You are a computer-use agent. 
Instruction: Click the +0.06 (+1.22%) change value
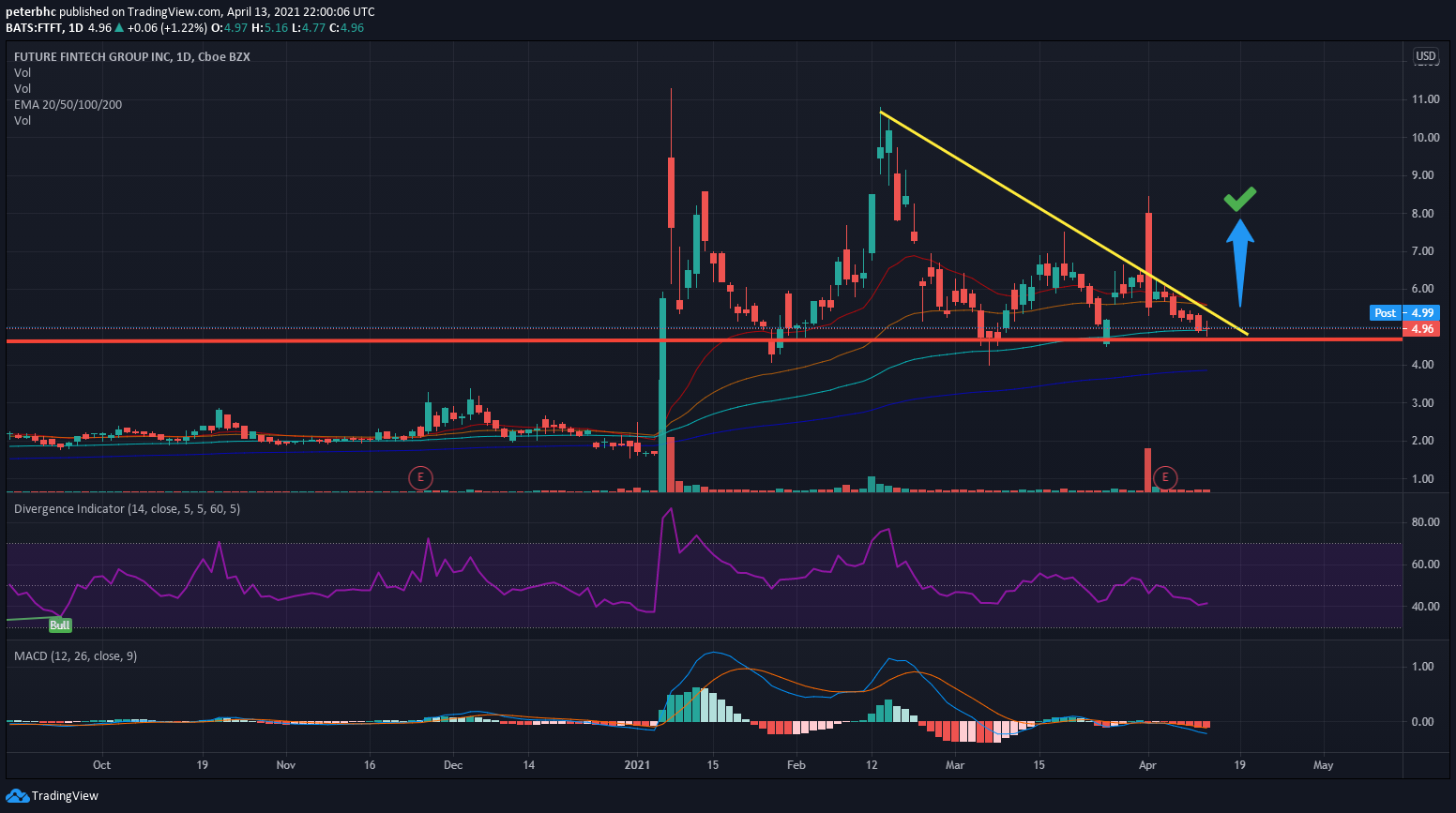pos(167,28)
